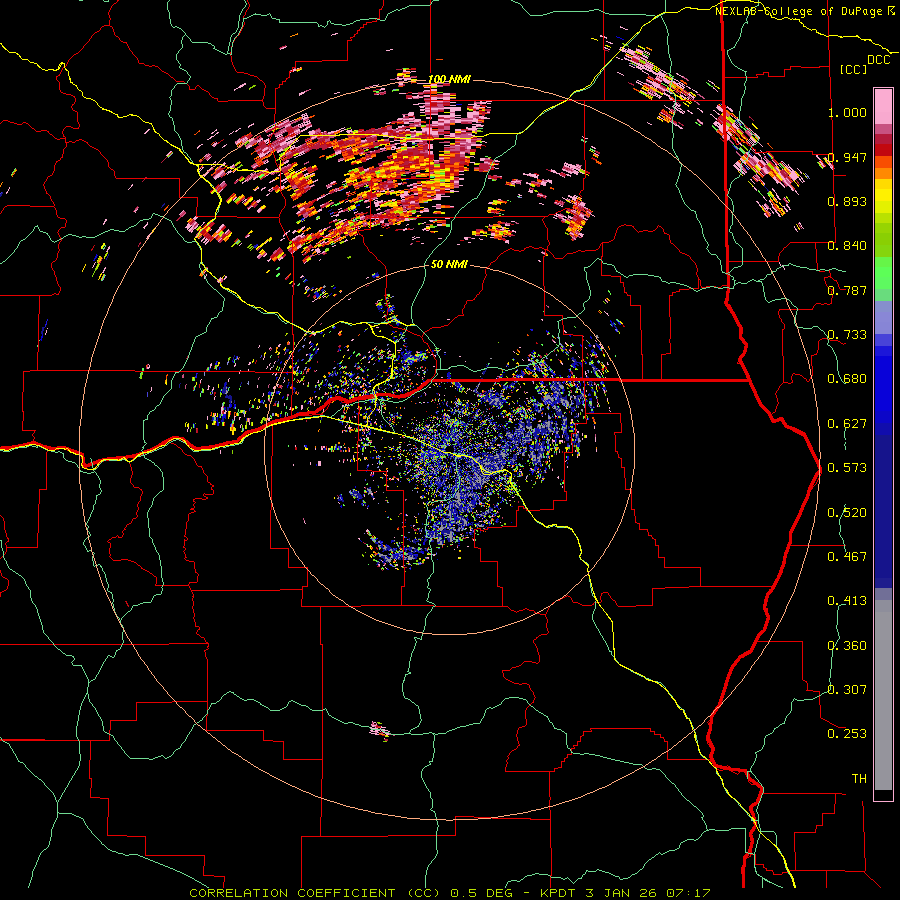The width and height of the screenshot is (900, 900).
Task: Click the 0.627 color scale value
Action: coord(847,424)
